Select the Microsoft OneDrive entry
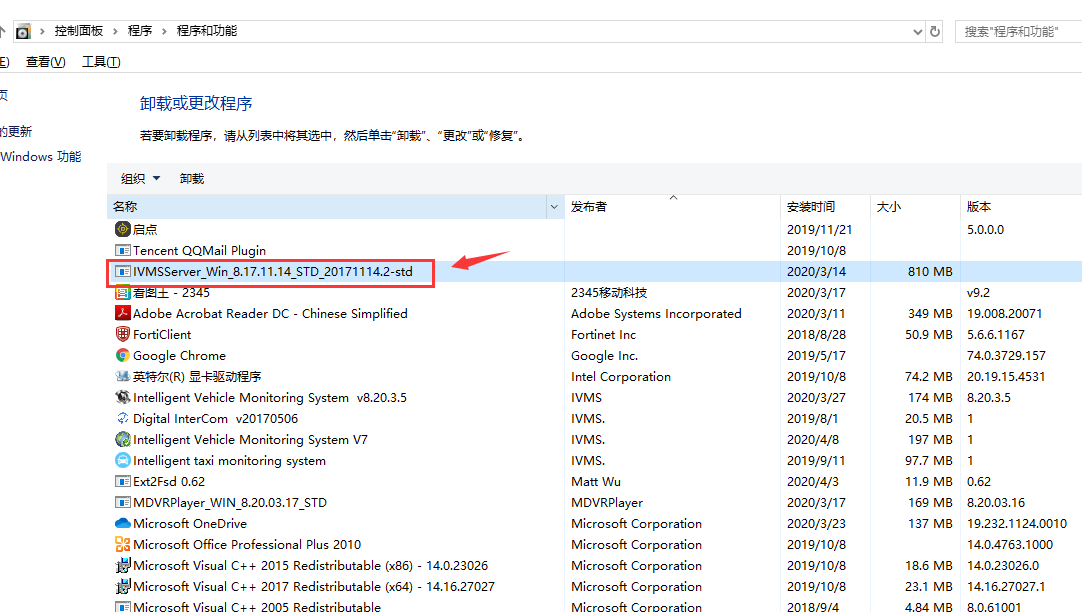1082x612 pixels. coord(190,523)
